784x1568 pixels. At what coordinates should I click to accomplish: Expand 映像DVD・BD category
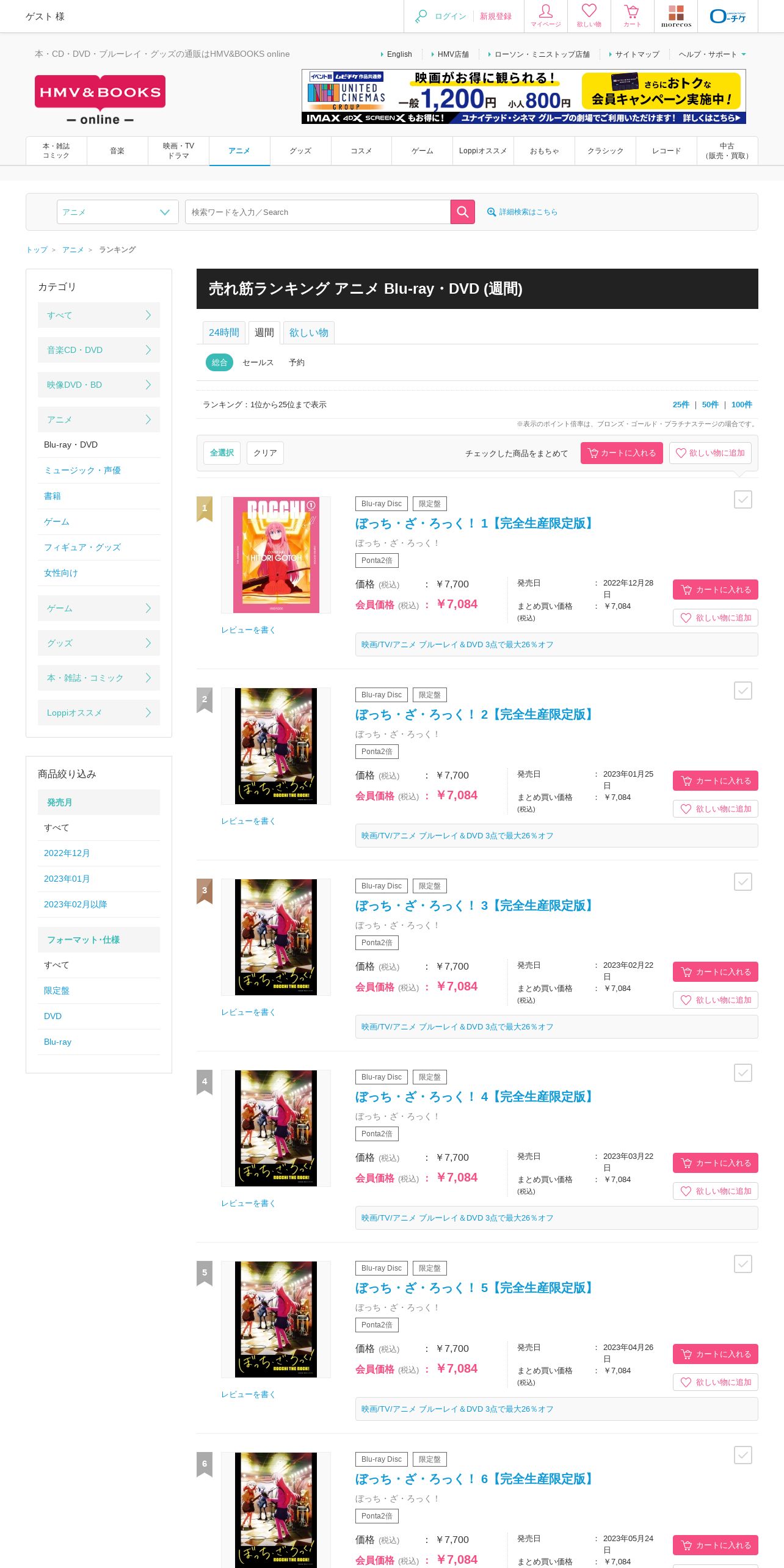coord(99,385)
